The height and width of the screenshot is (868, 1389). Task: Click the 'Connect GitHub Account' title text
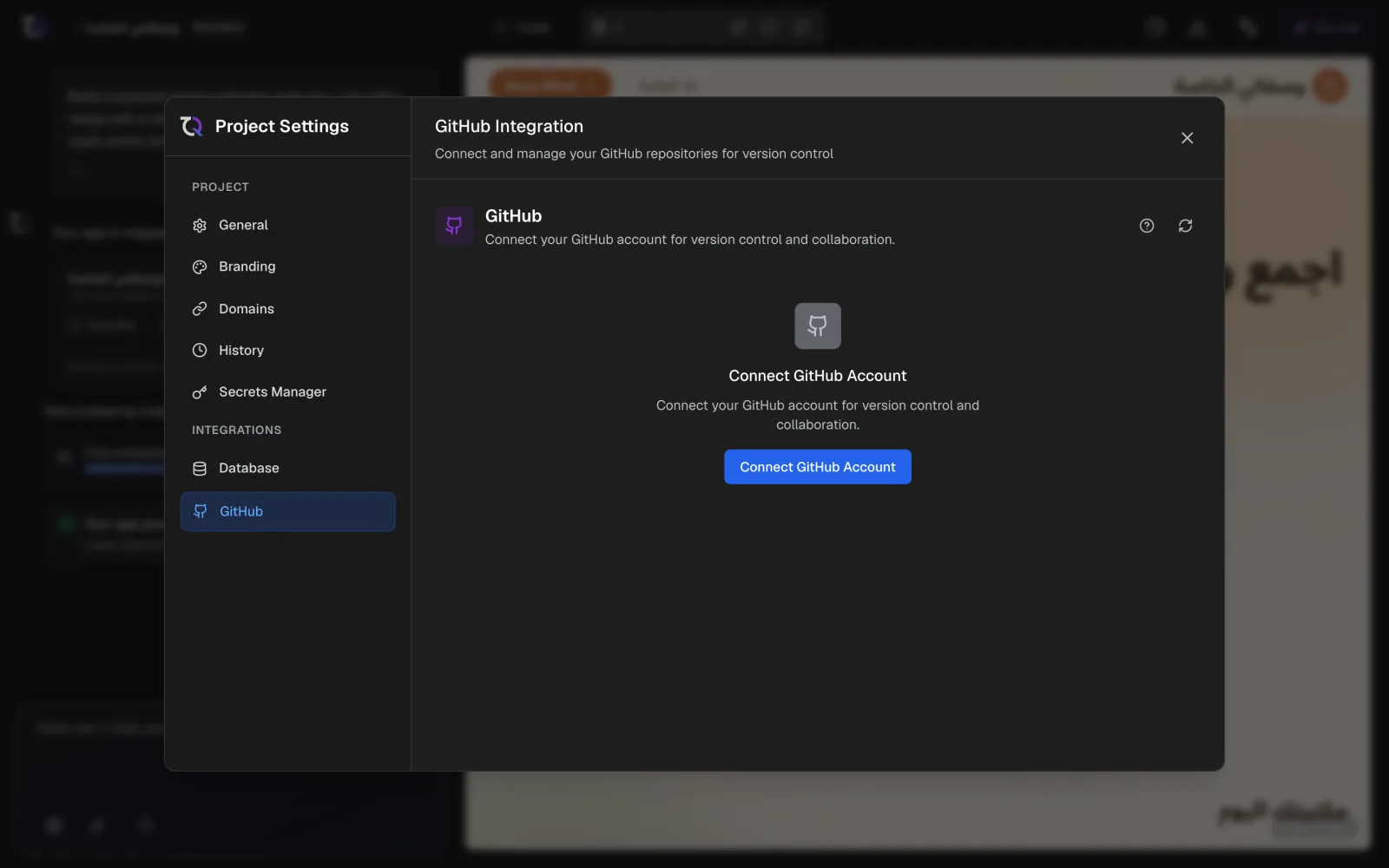tap(817, 376)
